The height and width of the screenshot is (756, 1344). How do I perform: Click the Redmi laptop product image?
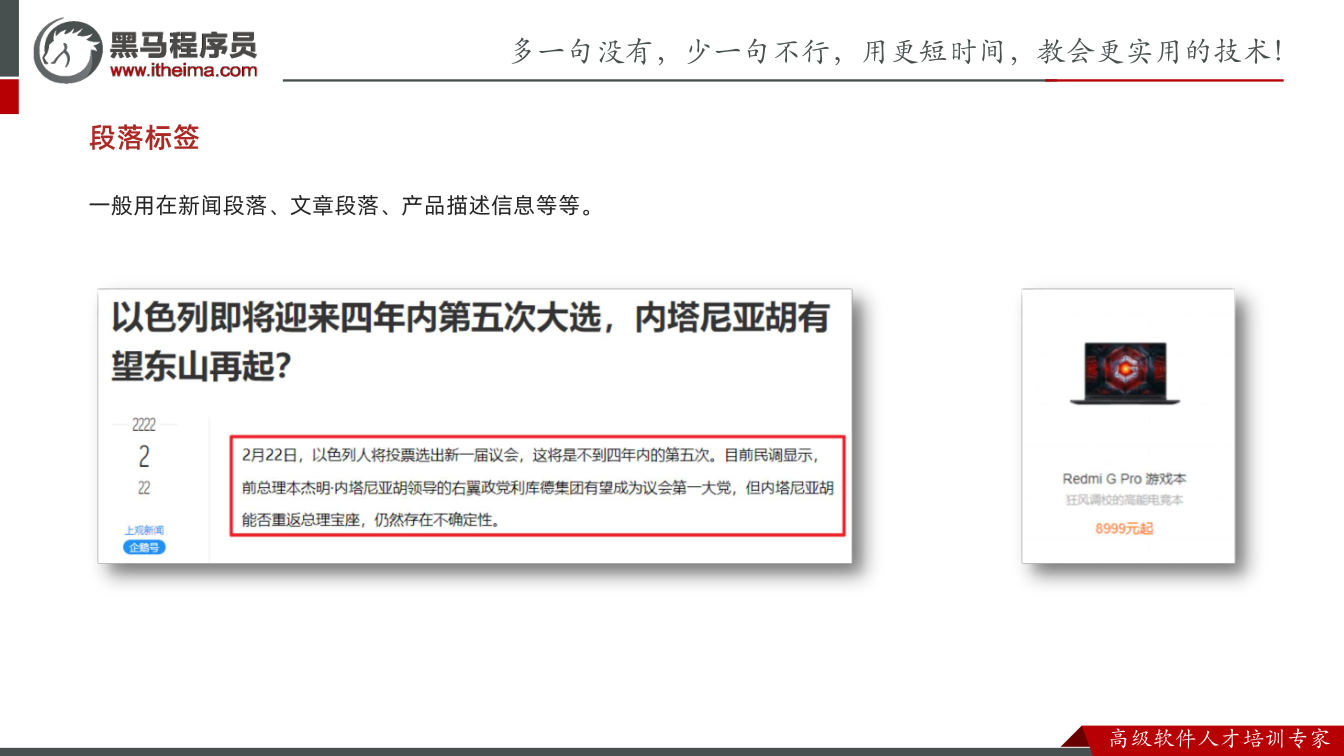pyautogui.click(x=1125, y=373)
